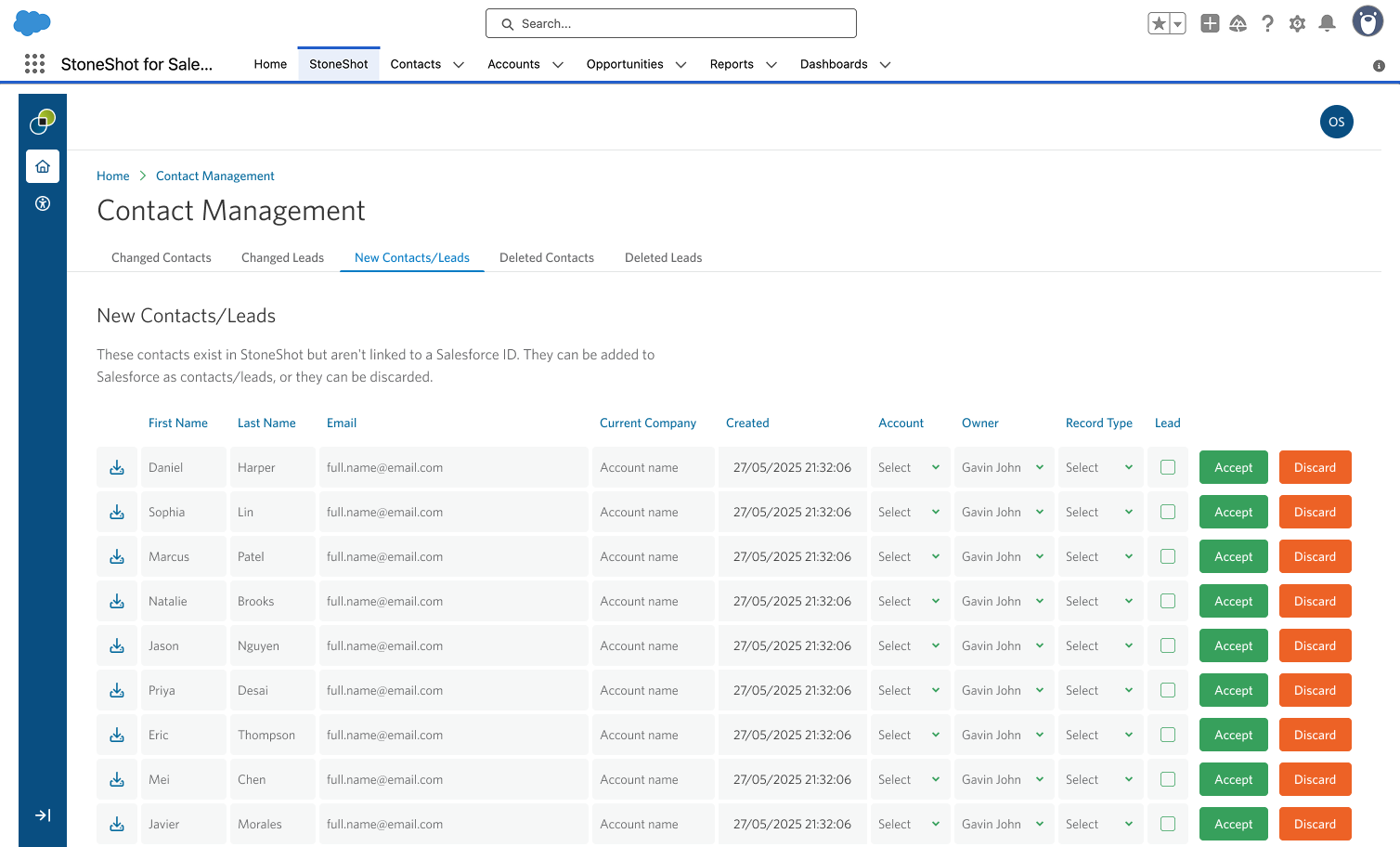Check Lead box for Javier Morales
Viewport: 1400px width, 847px height.
[1168, 824]
